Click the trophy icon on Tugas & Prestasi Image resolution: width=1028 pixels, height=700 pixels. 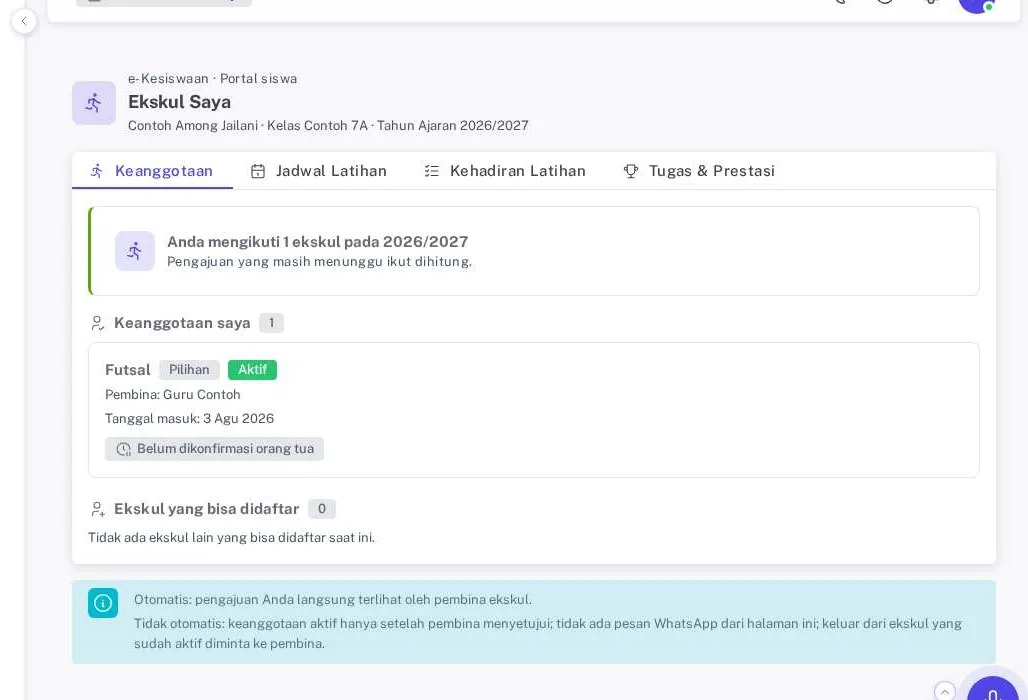coord(631,171)
